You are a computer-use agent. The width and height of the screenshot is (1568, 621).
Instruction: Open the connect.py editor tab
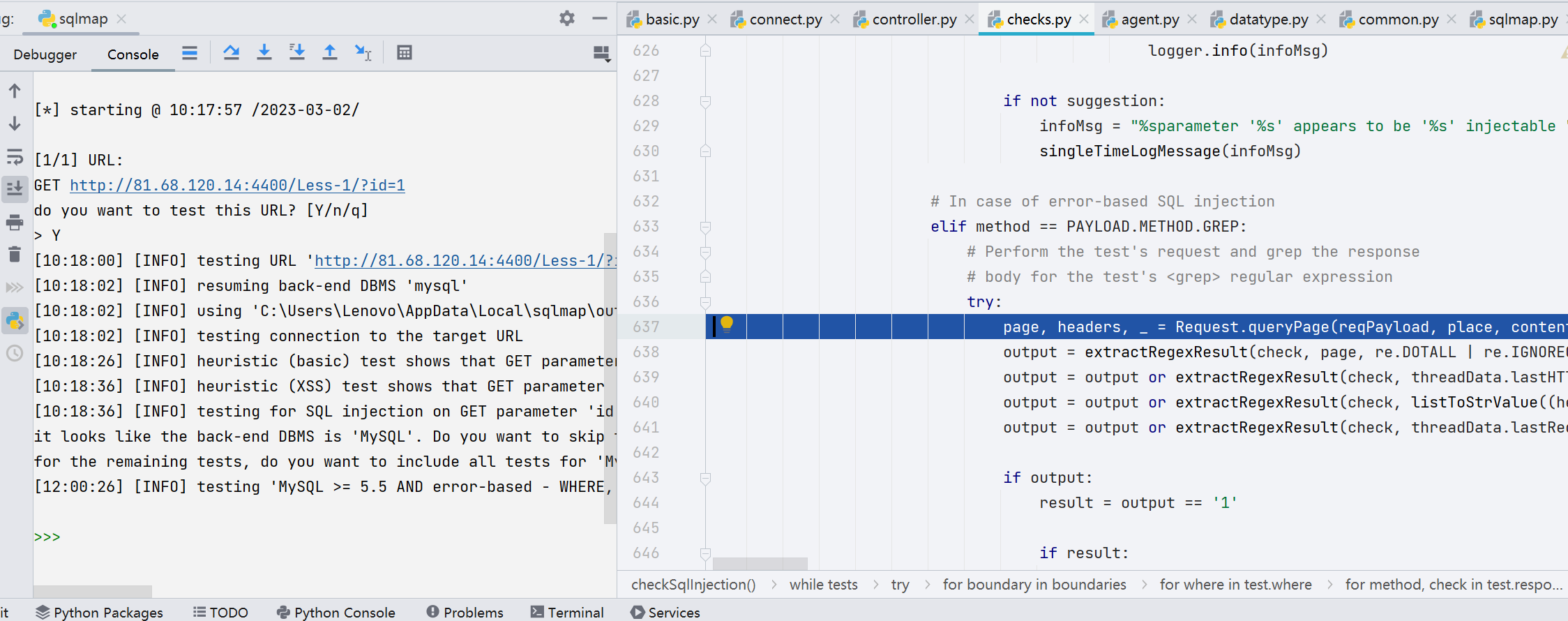click(x=776, y=20)
